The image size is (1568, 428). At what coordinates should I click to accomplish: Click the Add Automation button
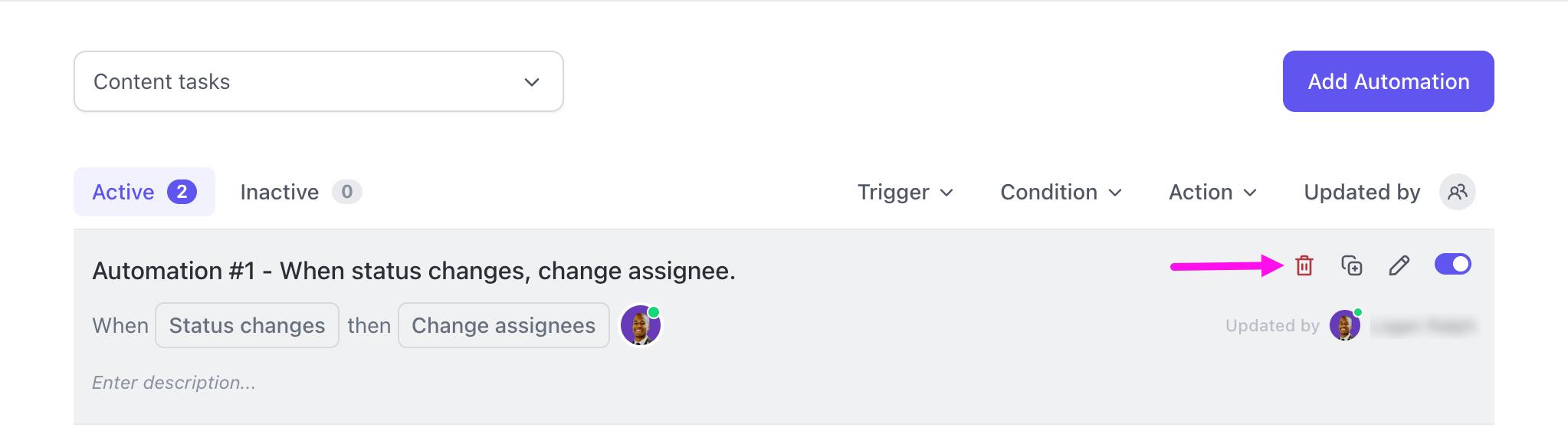pos(1388,81)
